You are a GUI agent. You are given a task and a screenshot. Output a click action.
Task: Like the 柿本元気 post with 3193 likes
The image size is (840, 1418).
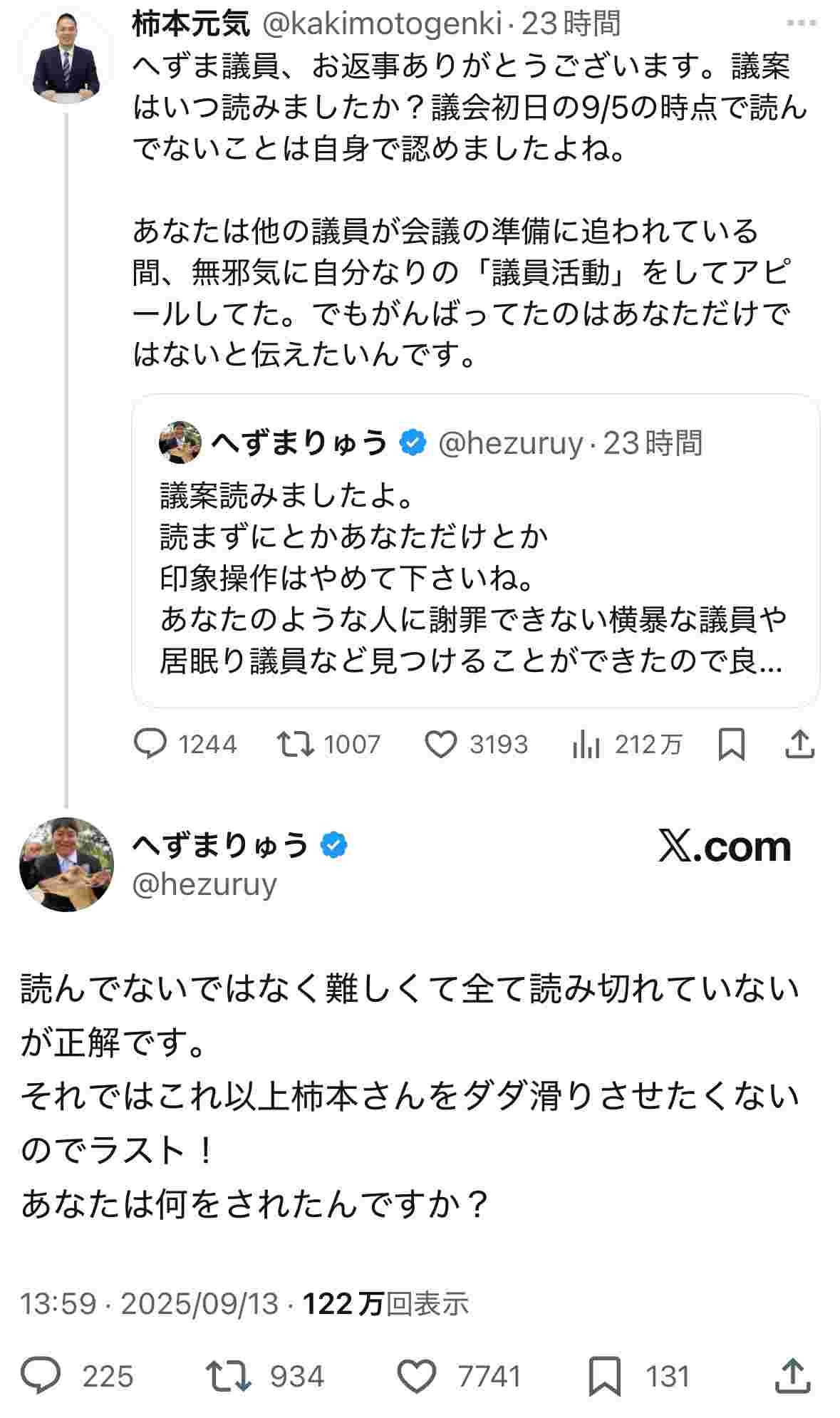pyautogui.click(x=441, y=745)
